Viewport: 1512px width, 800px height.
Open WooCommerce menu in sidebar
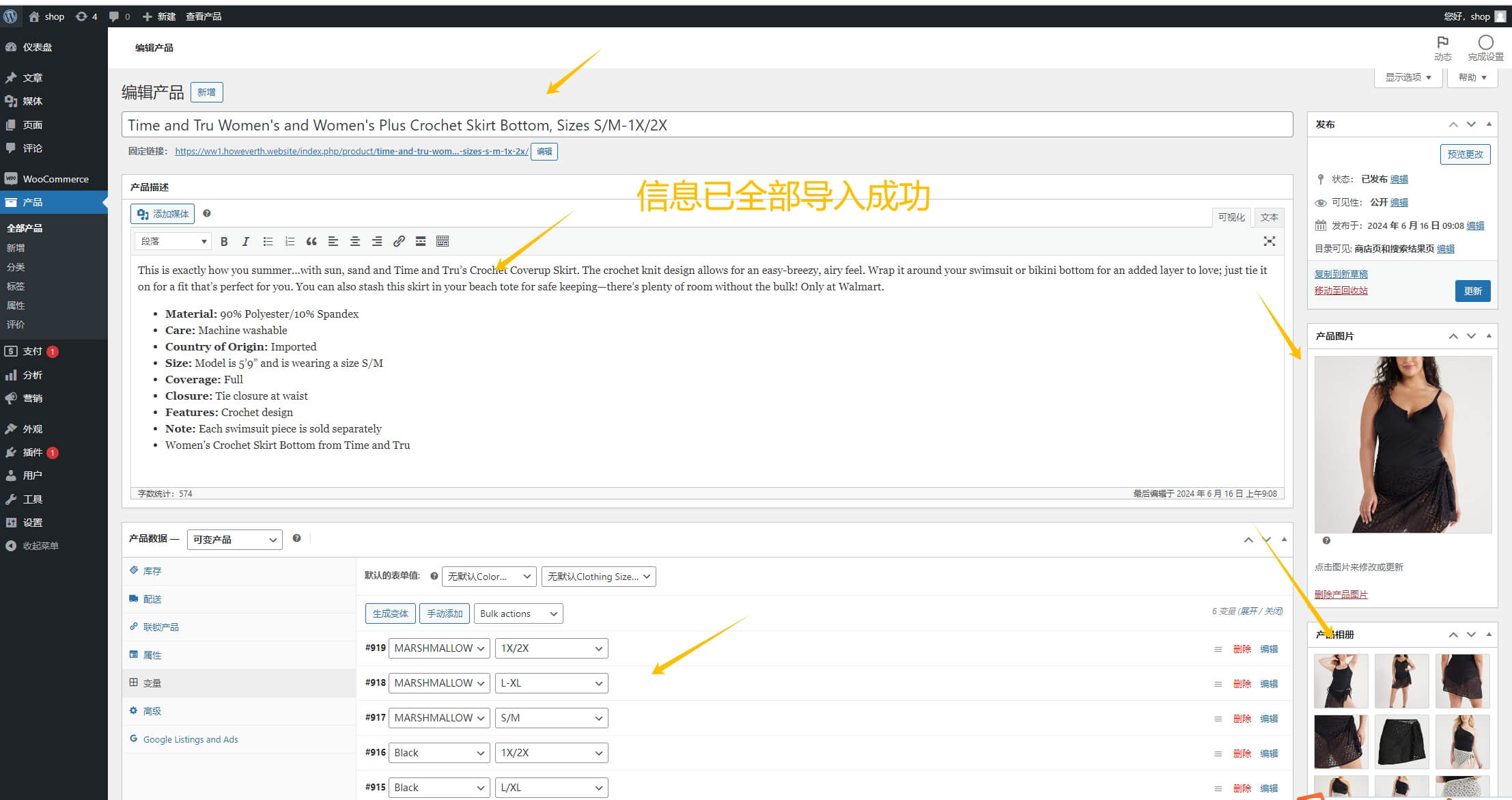click(x=54, y=179)
